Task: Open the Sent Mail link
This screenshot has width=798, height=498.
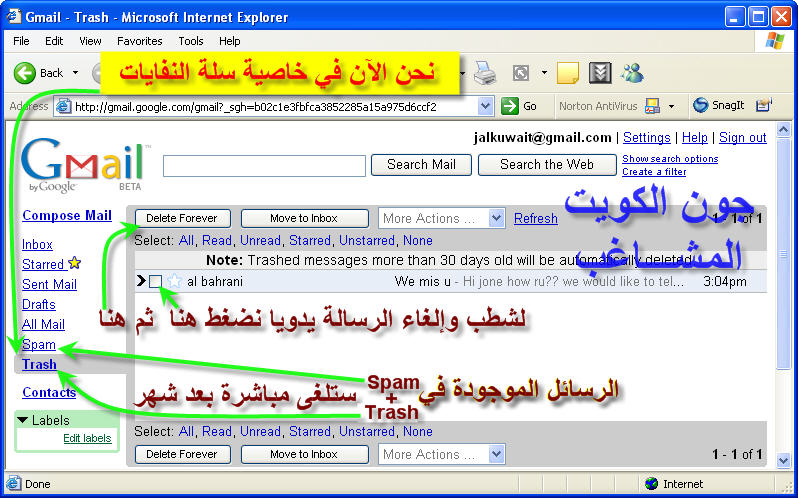Action: [49, 284]
